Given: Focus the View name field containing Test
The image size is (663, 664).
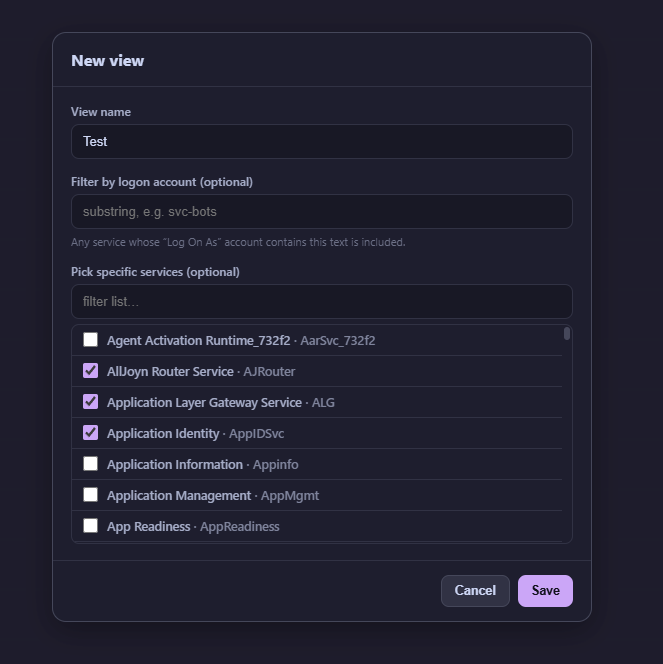Looking at the screenshot, I should [x=322, y=141].
